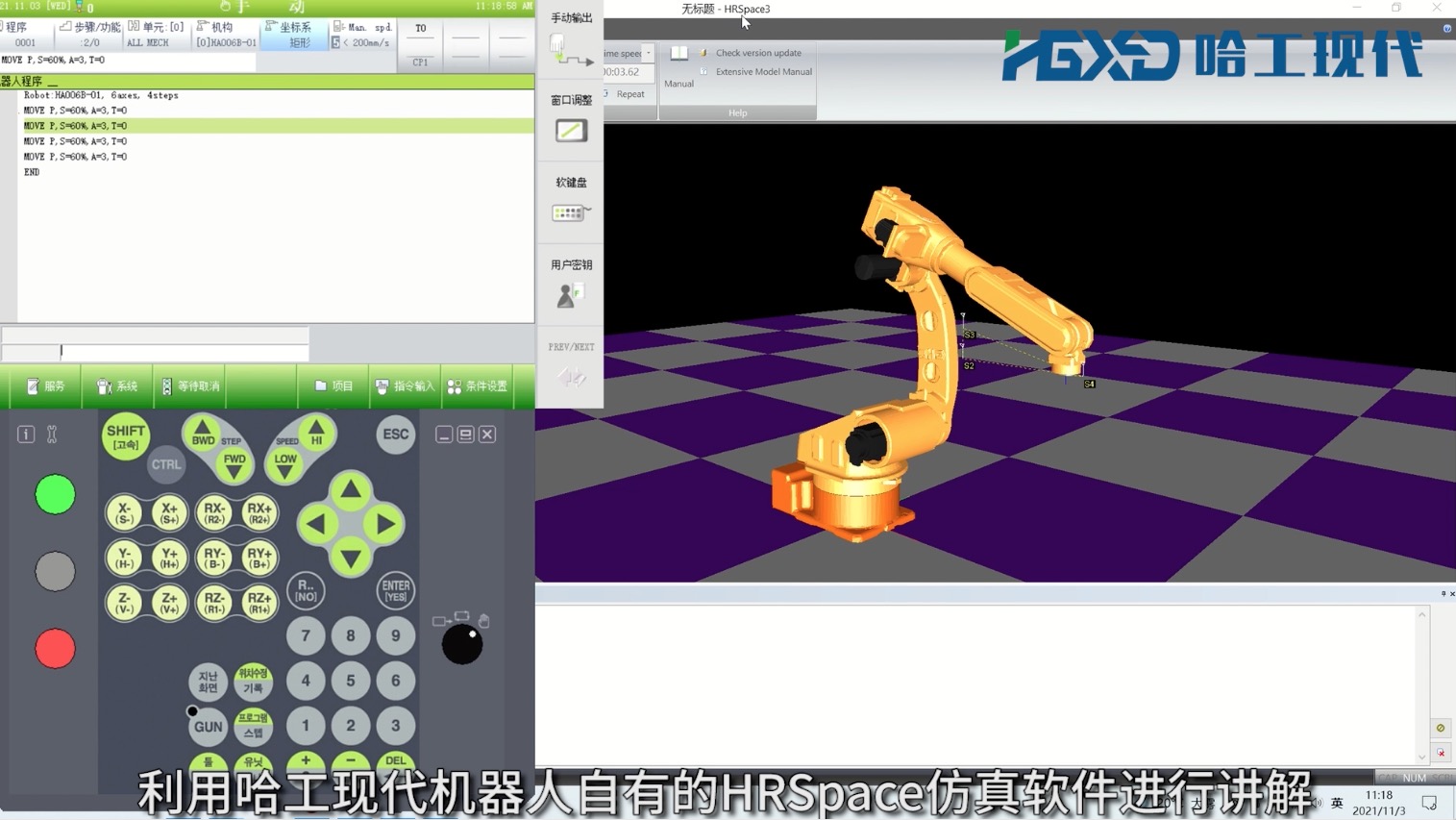The image size is (1456, 820).
Task: Click the CTRL key on pendant
Action: point(166,464)
